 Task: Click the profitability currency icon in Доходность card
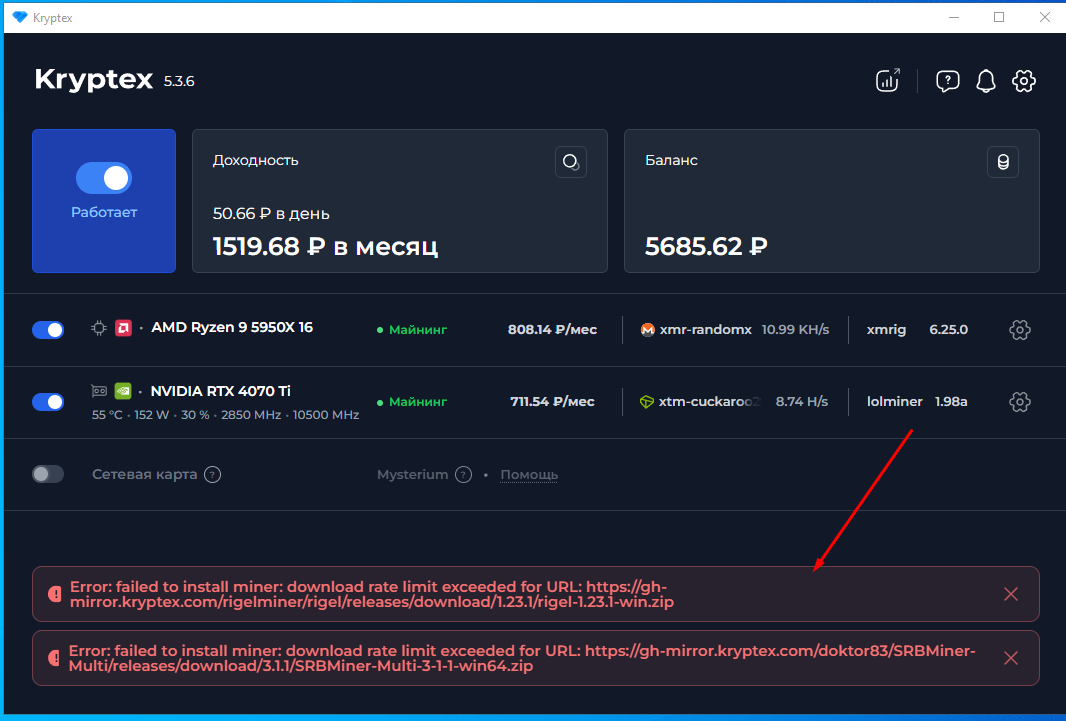(x=570, y=162)
